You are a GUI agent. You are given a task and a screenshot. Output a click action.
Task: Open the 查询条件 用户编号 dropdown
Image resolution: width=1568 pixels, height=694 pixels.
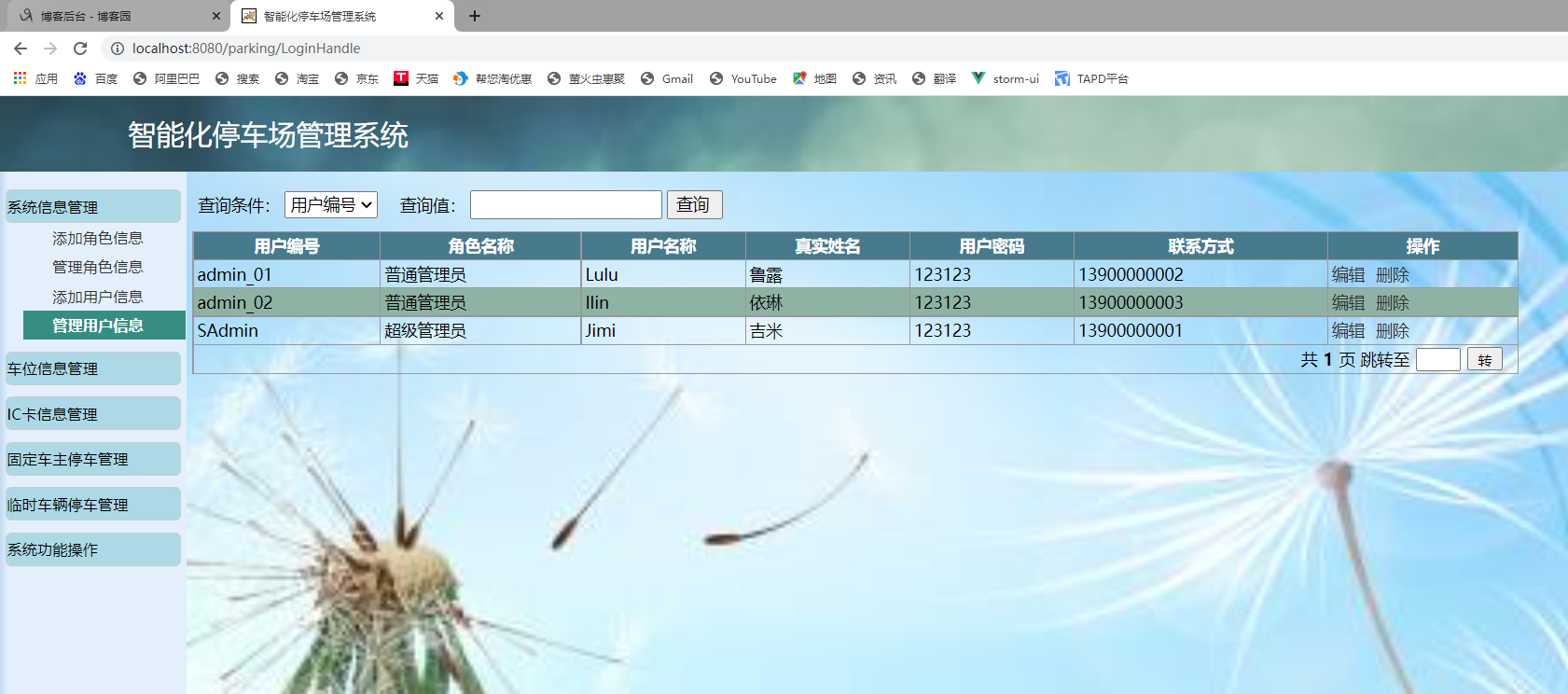331,204
